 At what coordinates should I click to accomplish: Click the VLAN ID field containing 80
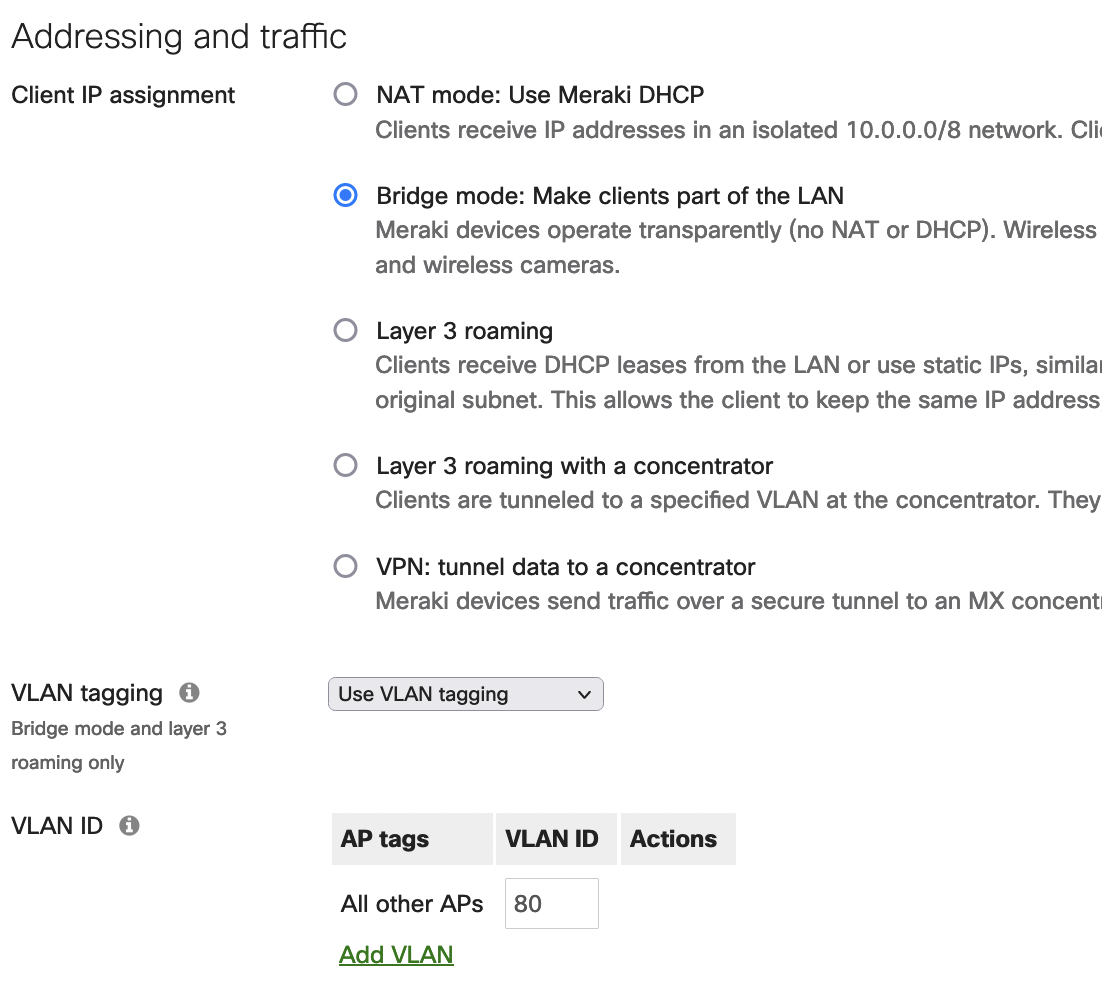[x=551, y=902]
